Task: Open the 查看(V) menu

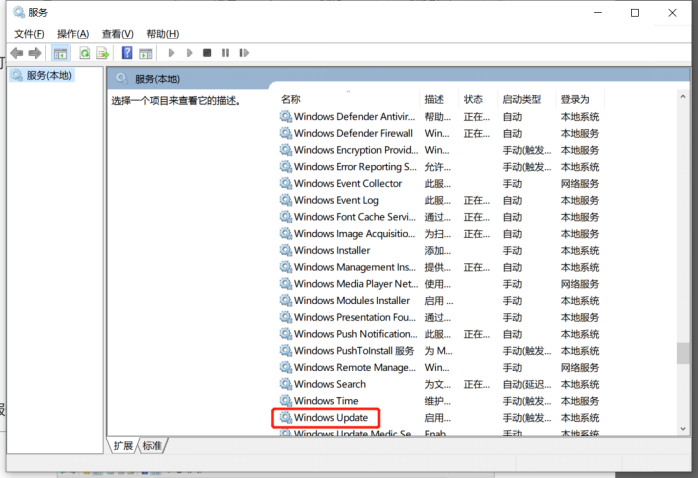Action: [117, 34]
